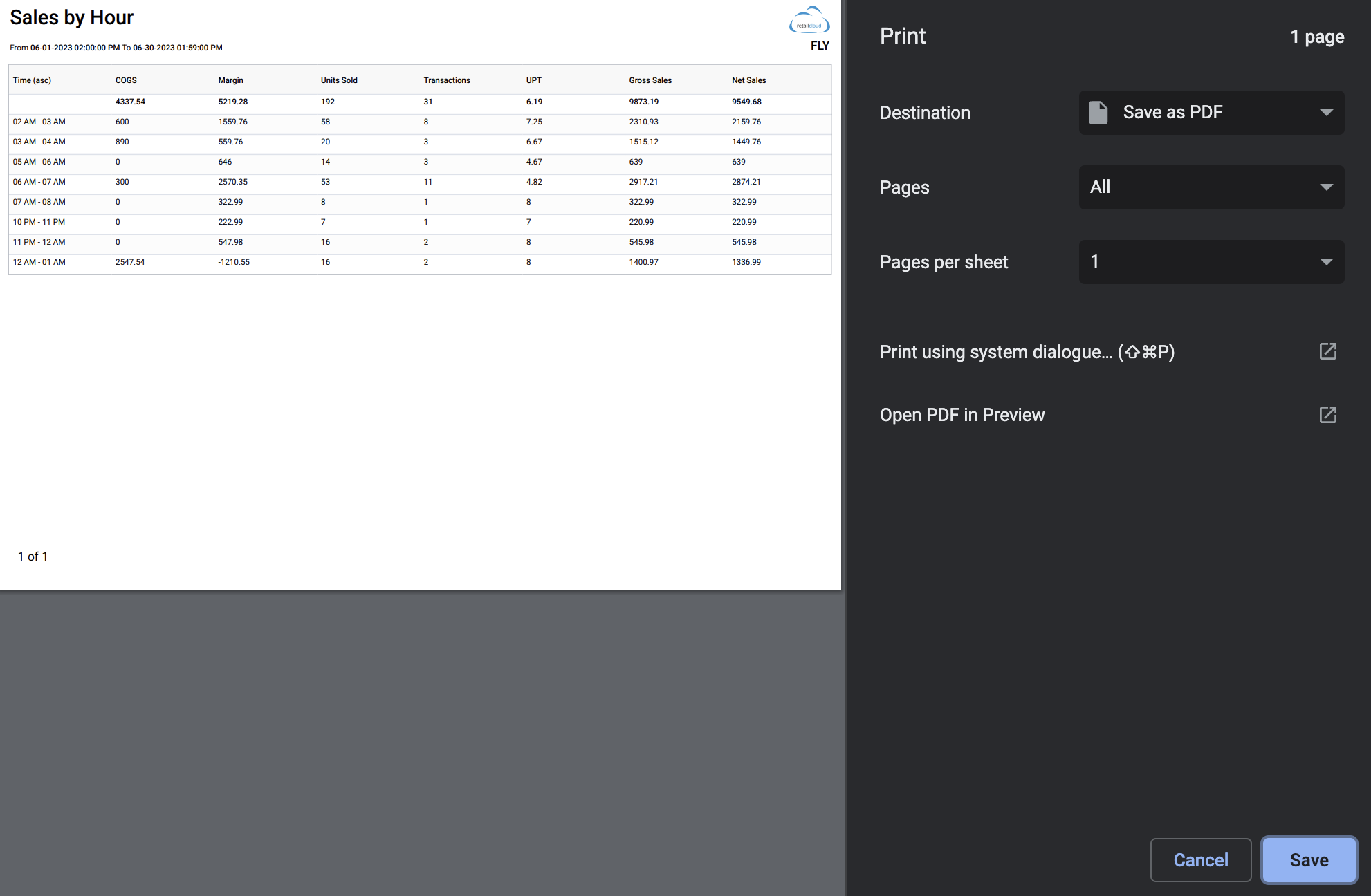Select the Time (asc) column header

(x=32, y=80)
